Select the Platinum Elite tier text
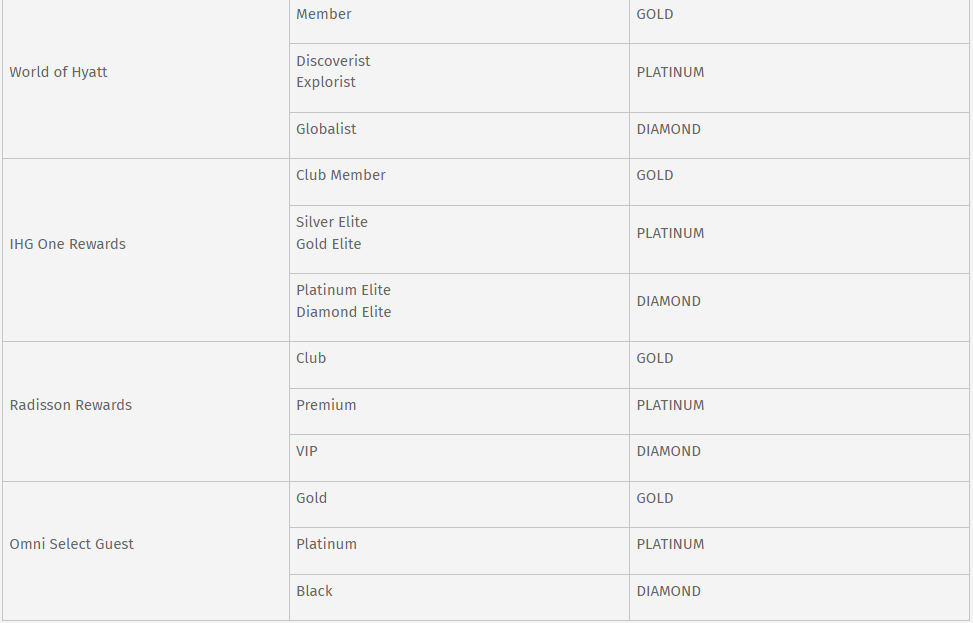This screenshot has width=973, height=623. pyautogui.click(x=343, y=290)
